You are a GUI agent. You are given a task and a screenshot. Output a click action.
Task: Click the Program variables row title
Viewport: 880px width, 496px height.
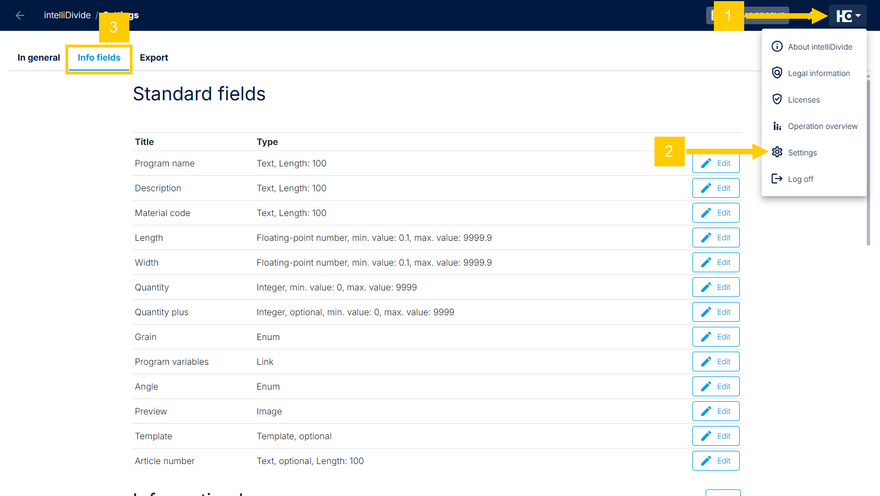pyautogui.click(x=171, y=362)
